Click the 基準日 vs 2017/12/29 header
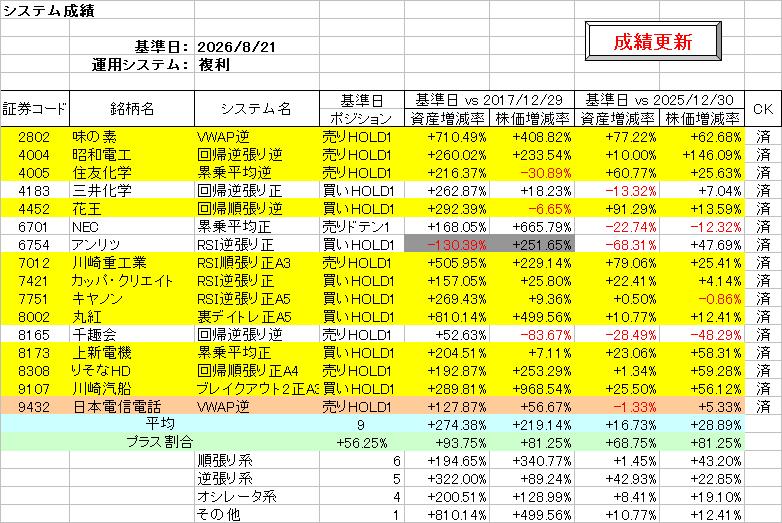782x523 pixels. pos(489,100)
